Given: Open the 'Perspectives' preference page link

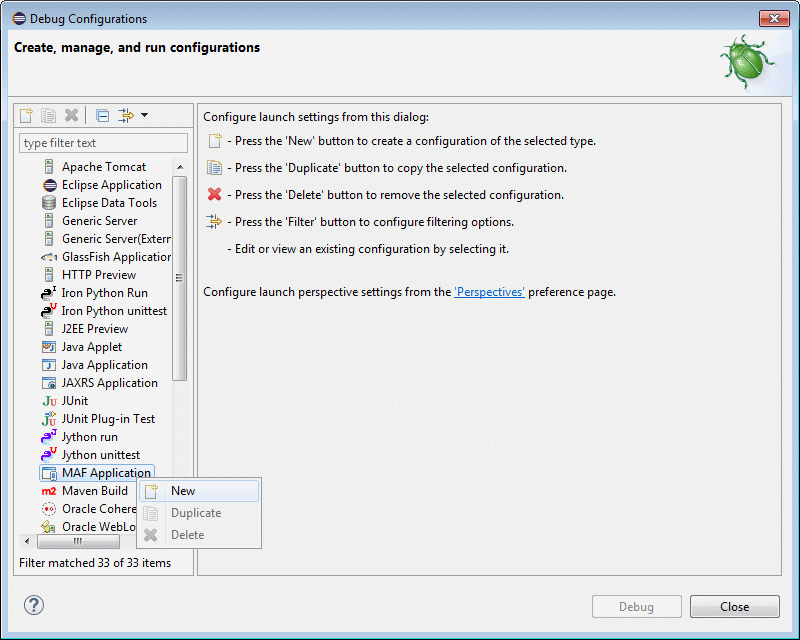Looking at the screenshot, I should (x=489, y=292).
